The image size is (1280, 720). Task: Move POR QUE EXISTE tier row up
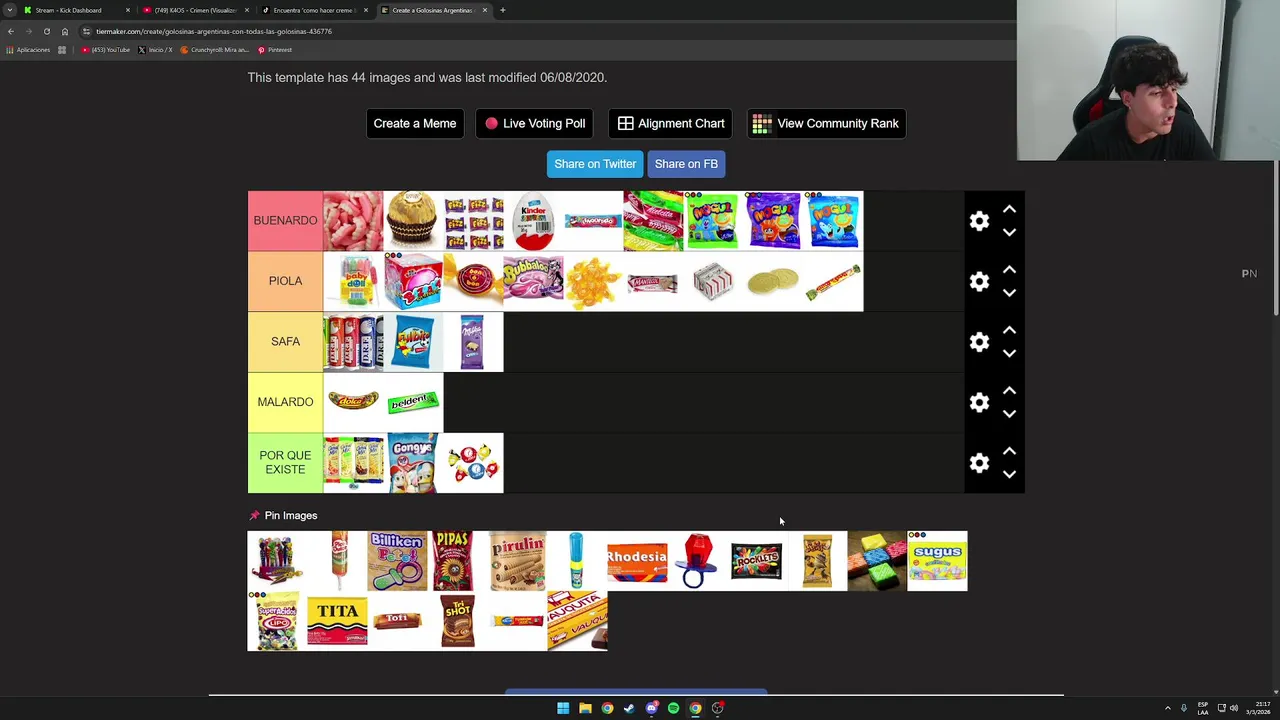(x=1009, y=451)
